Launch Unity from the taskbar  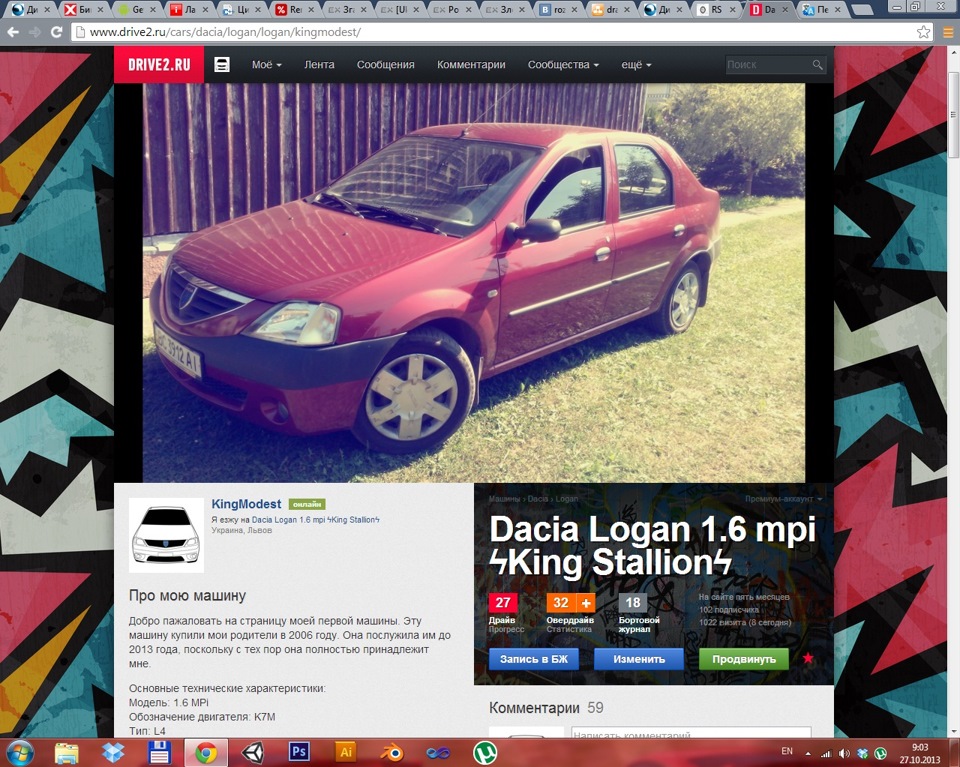(x=252, y=752)
